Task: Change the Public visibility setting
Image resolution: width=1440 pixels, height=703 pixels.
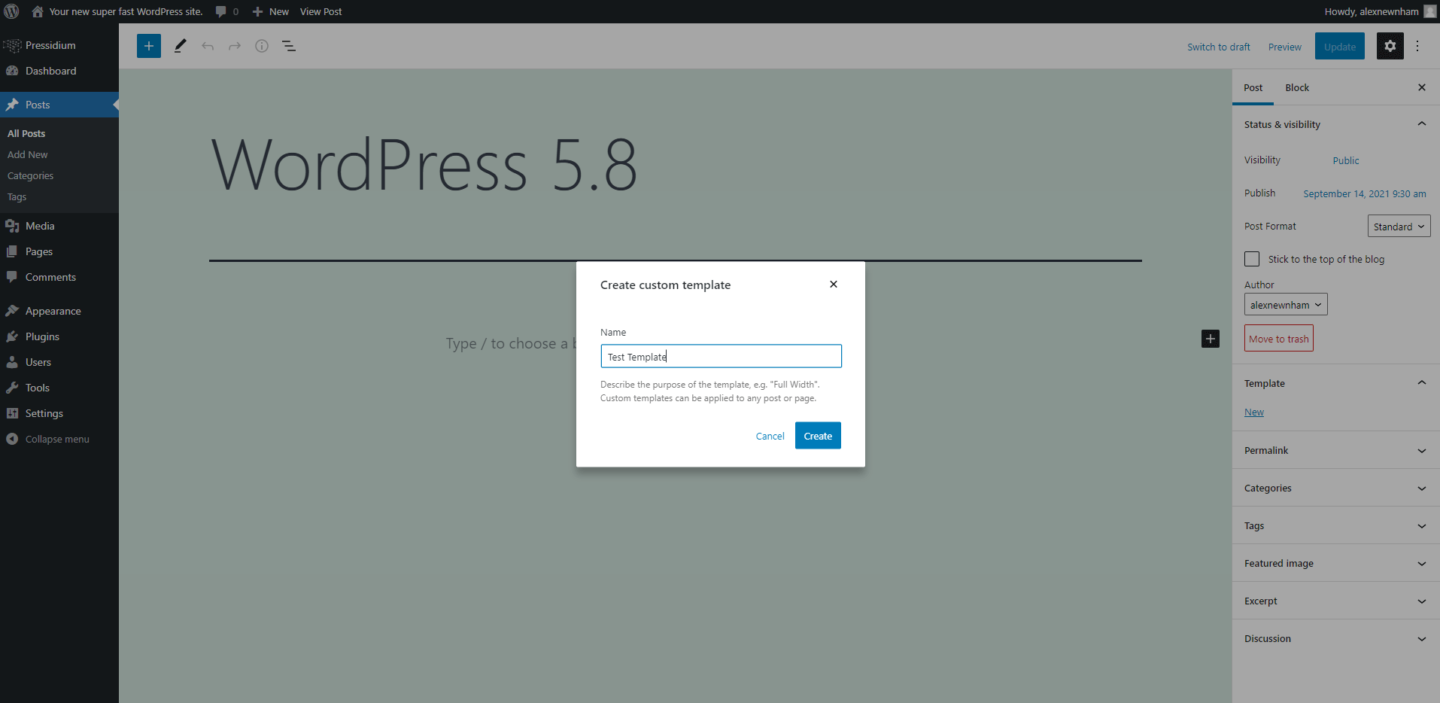Action: [1346, 161]
